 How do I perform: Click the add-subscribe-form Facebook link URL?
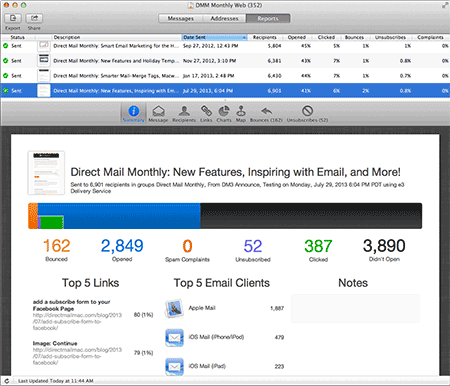(x=77, y=322)
